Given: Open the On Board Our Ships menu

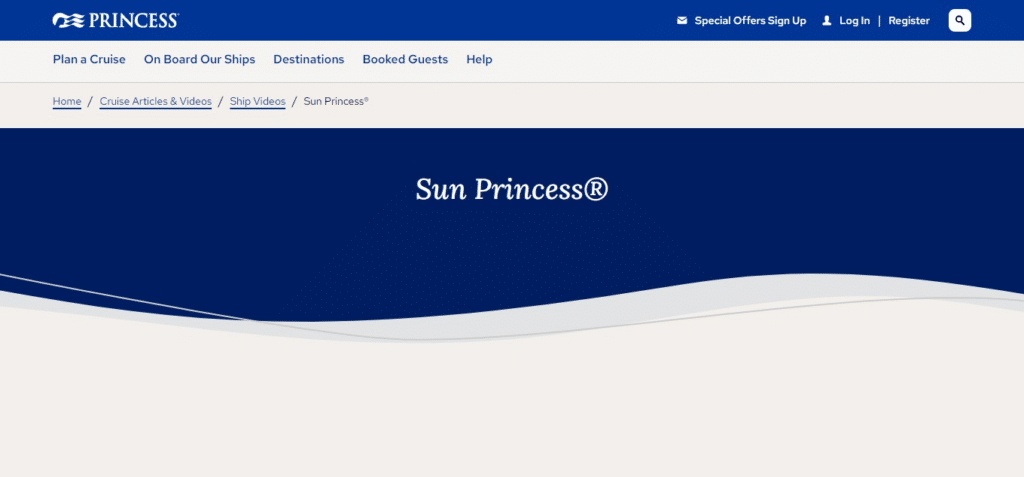Looking at the screenshot, I should click(x=199, y=59).
